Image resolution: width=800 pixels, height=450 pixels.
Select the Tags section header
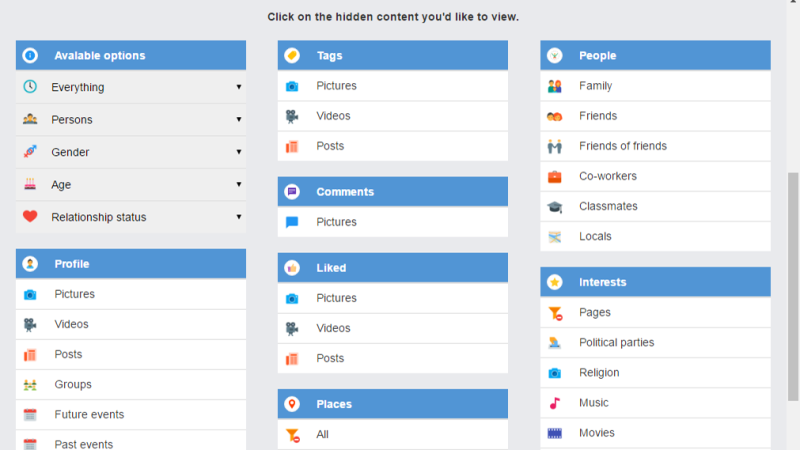(x=392, y=56)
